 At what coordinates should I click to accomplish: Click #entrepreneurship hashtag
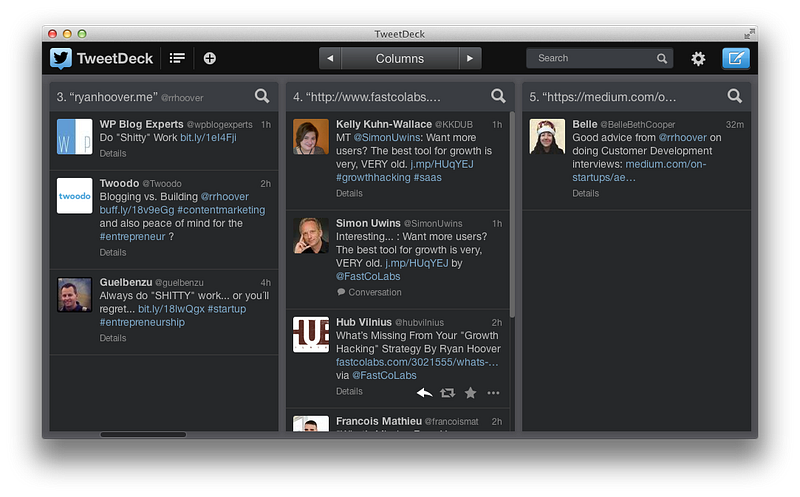coord(142,322)
